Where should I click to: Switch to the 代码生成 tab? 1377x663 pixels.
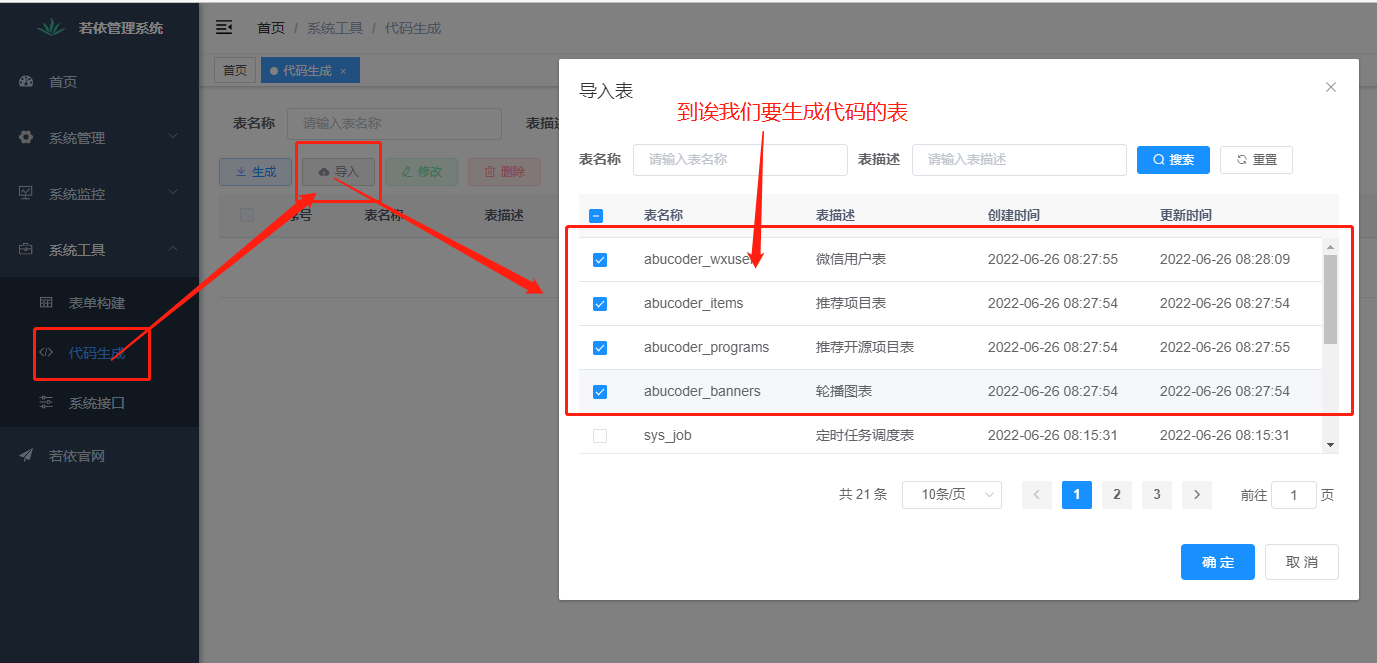tap(309, 71)
